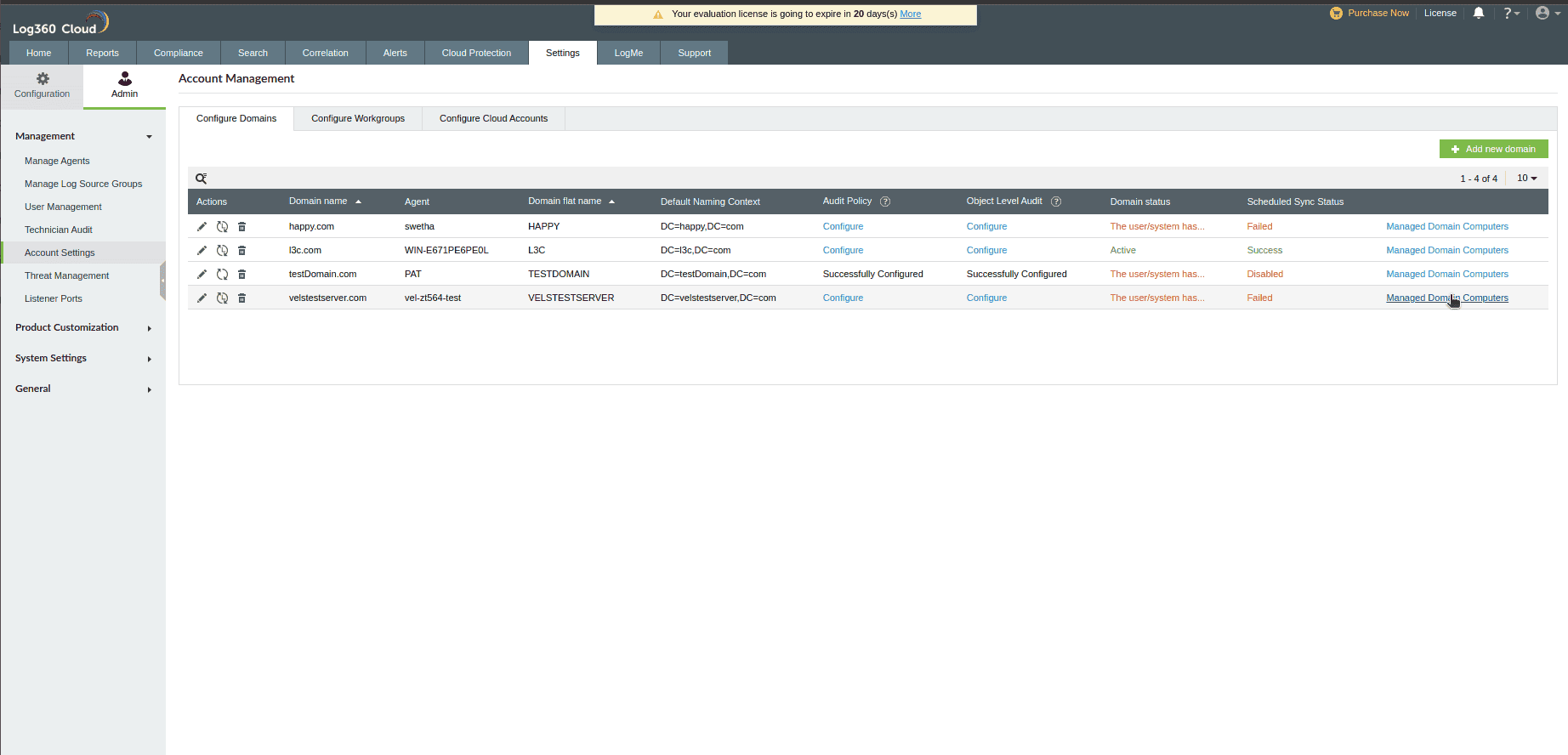The width and height of the screenshot is (1568, 755).
Task: Edit the l3c.com domain with pencil icon
Action: tap(202, 250)
